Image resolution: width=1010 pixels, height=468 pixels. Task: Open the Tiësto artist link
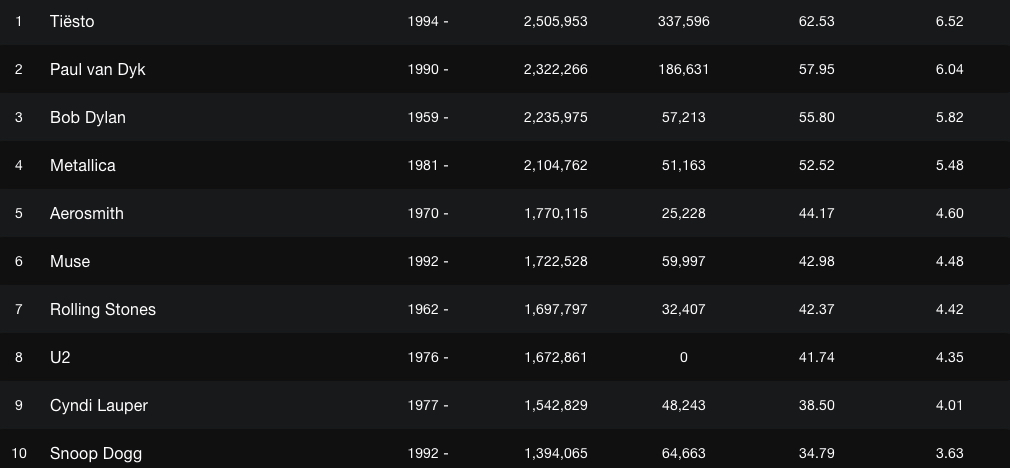coord(72,21)
